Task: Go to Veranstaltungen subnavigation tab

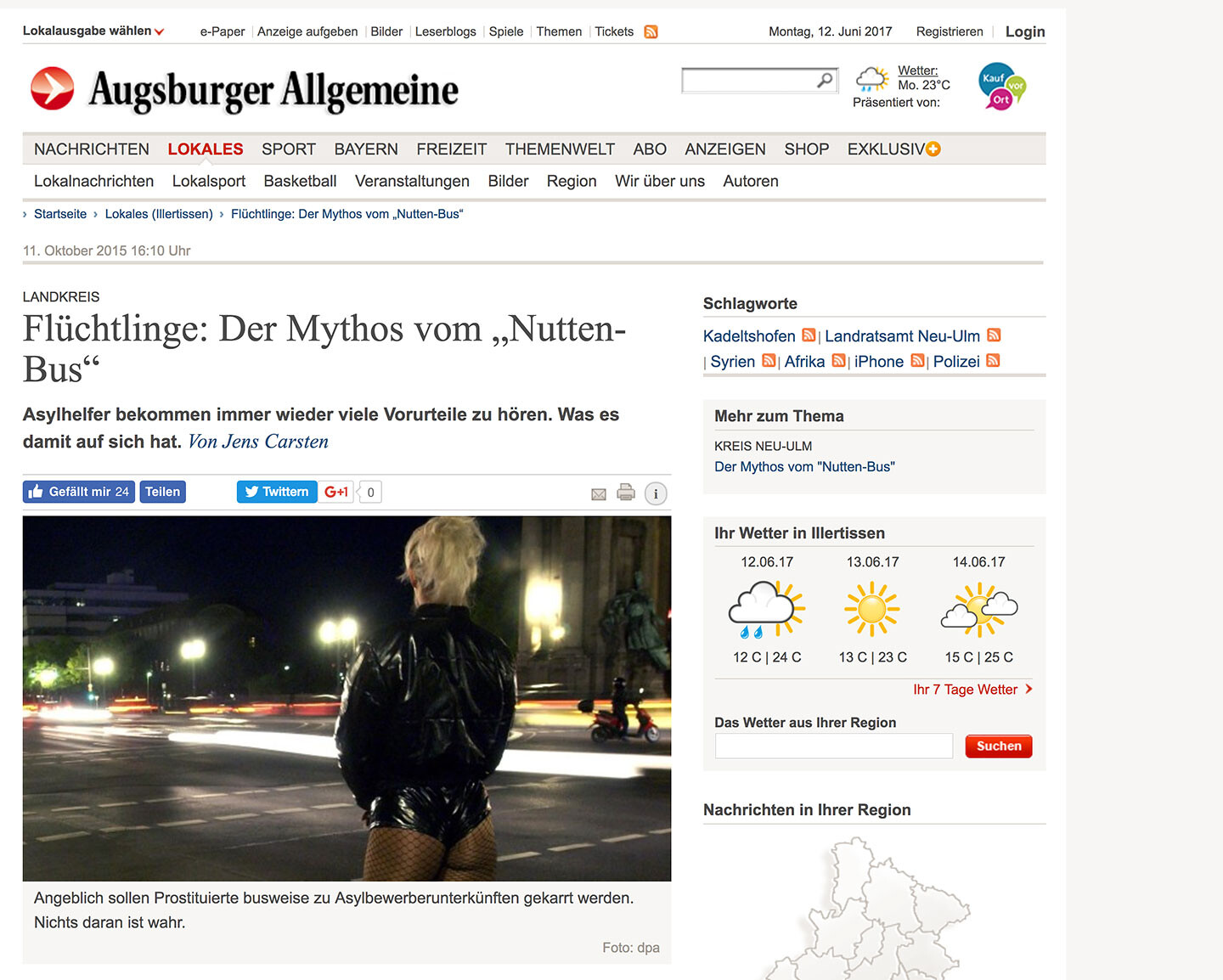Action: point(412,181)
